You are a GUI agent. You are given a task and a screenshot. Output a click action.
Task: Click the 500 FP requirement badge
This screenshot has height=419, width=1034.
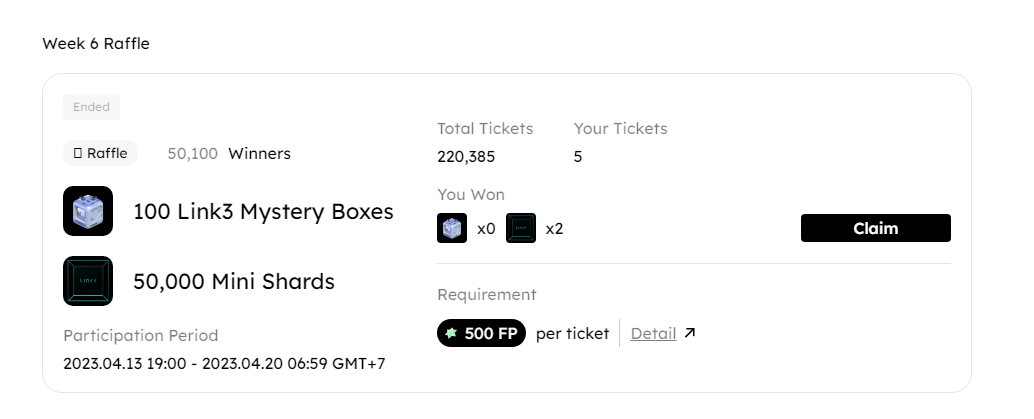[x=481, y=333]
